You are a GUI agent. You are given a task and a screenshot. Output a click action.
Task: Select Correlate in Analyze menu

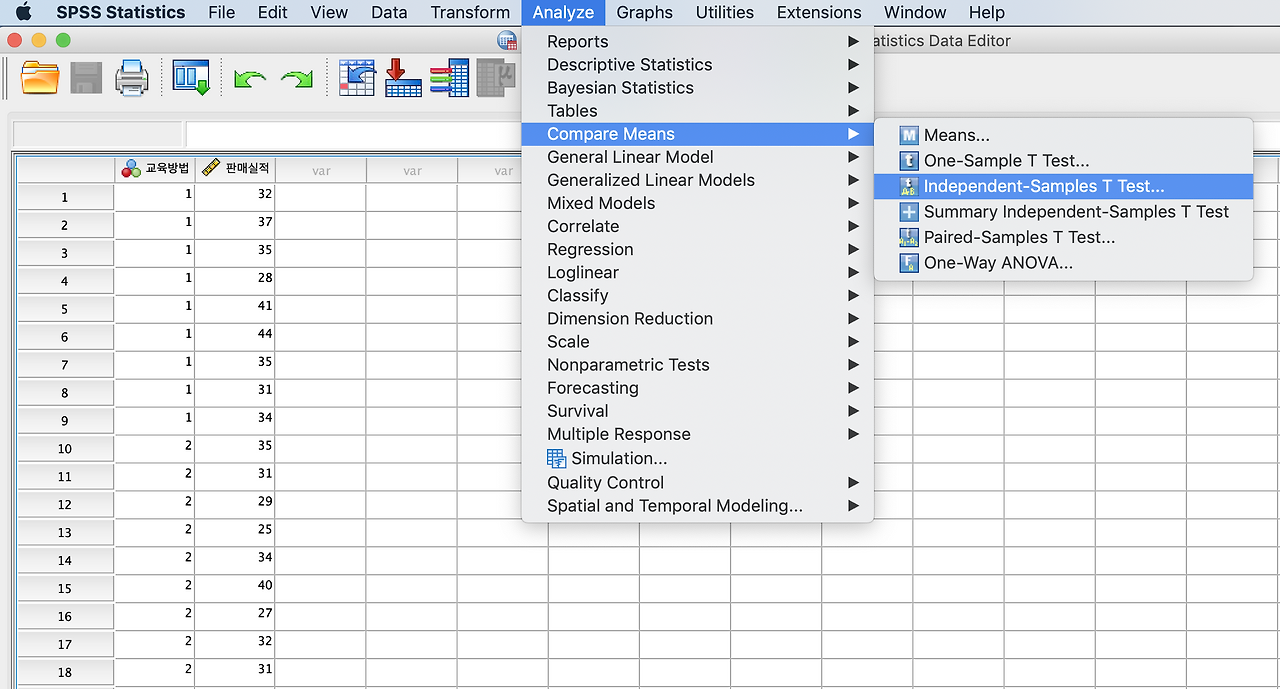click(697, 226)
